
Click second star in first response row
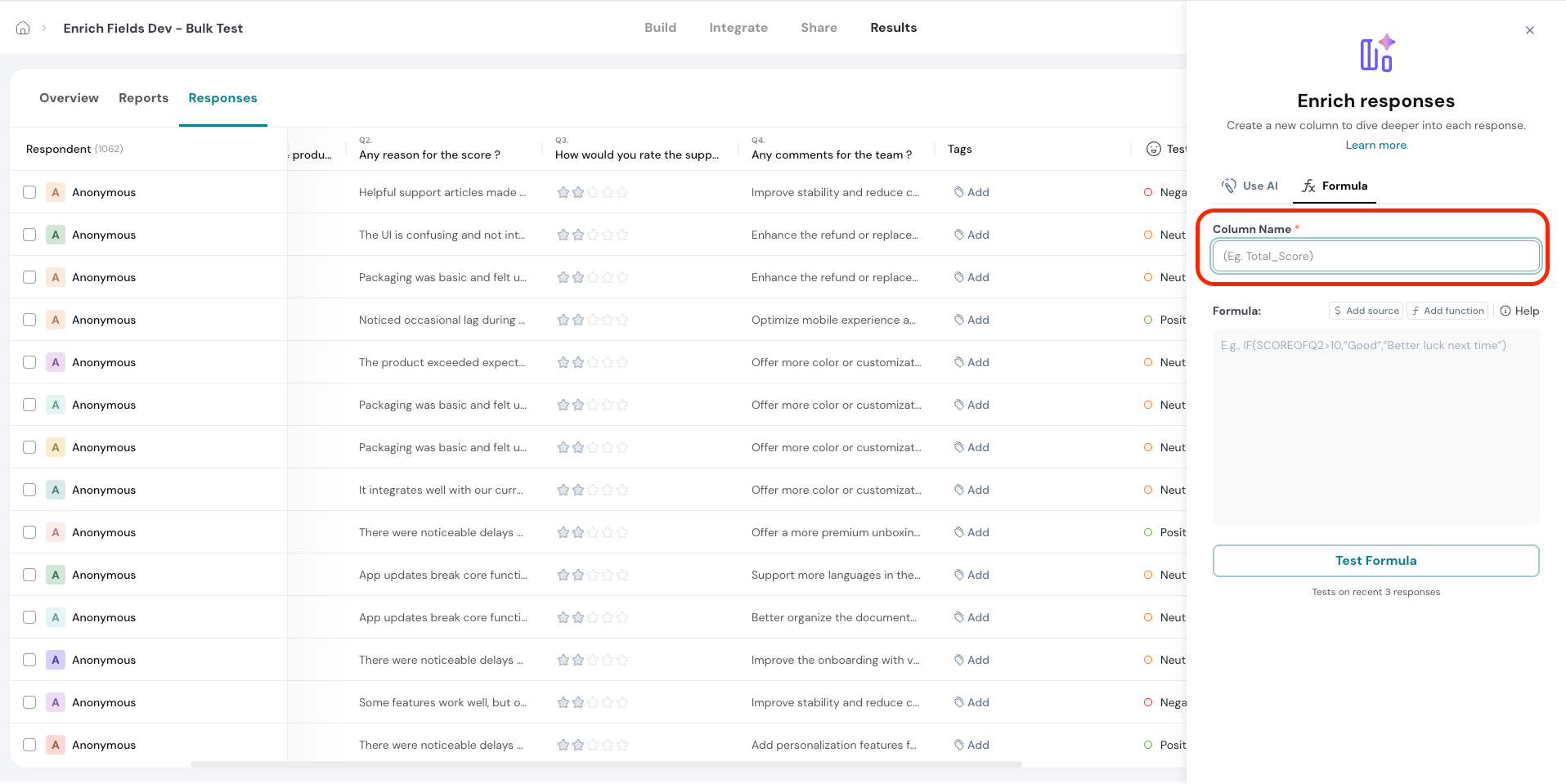(x=578, y=192)
